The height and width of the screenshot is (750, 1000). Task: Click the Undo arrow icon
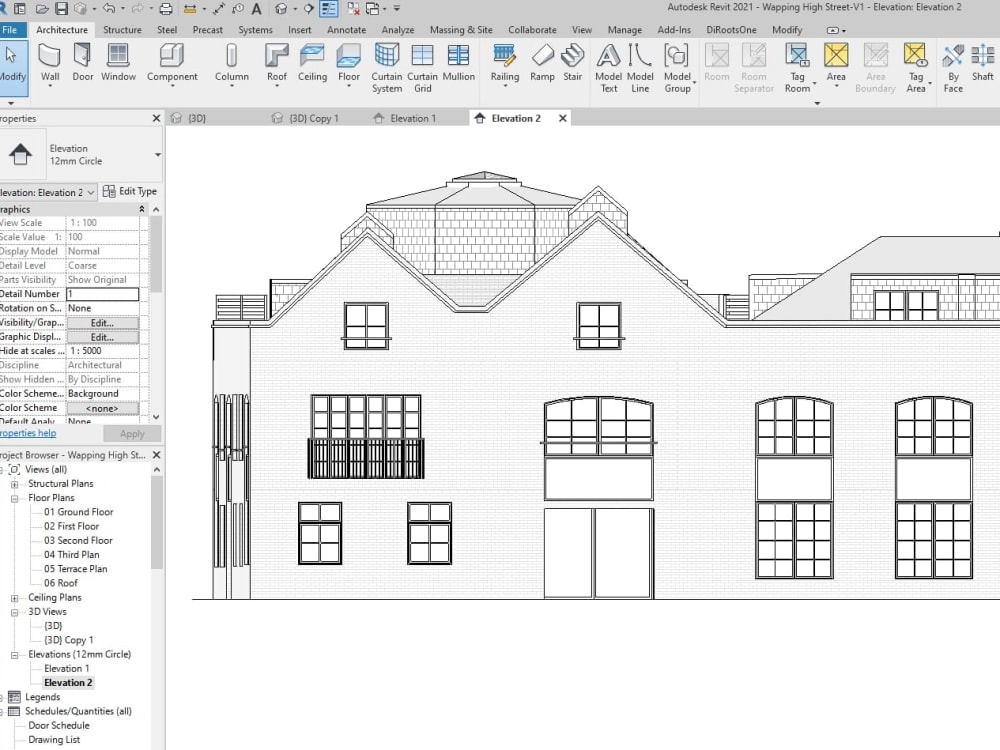tap(109, 9)
